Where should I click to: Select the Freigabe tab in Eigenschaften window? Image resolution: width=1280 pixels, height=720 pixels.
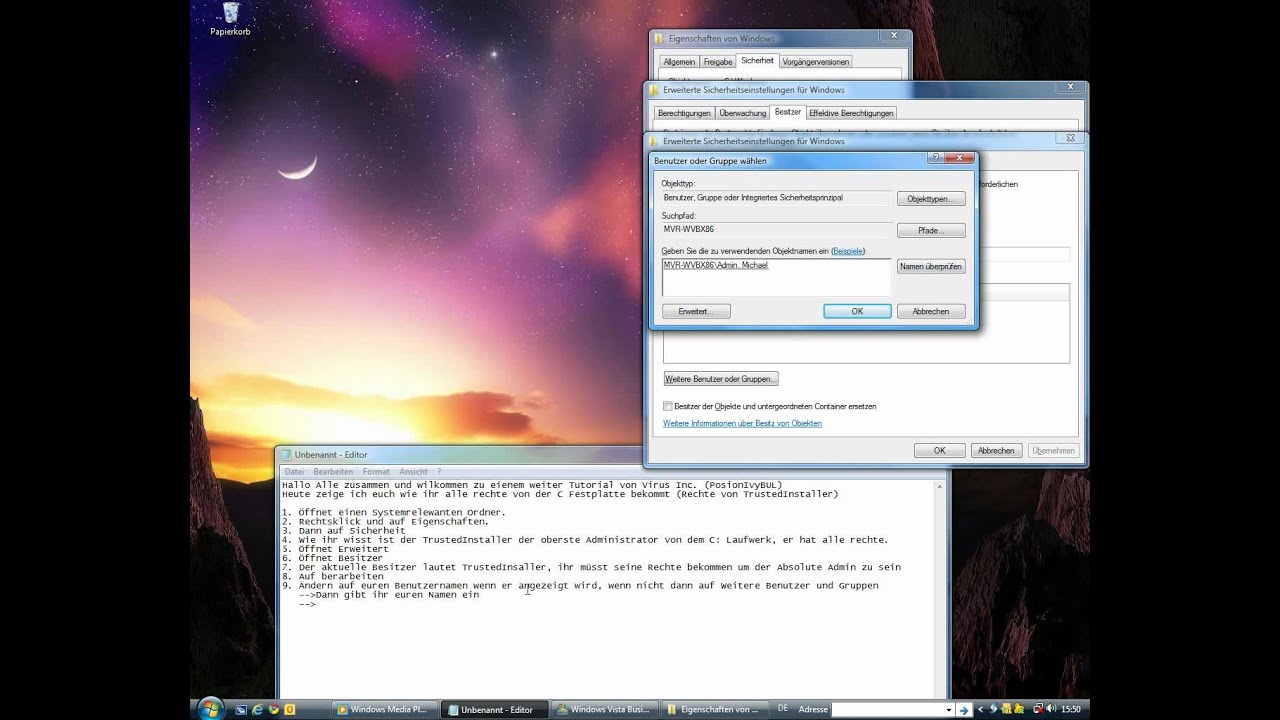[x=718, y=62]
